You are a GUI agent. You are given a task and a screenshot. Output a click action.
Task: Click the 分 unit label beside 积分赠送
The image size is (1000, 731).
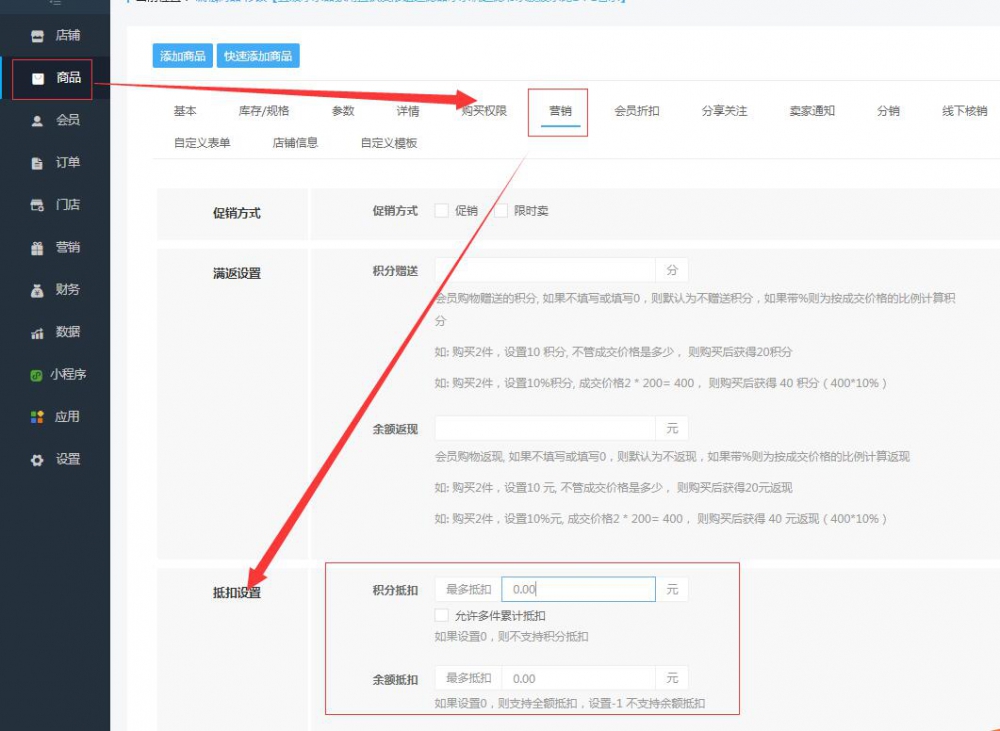[672, 270]
